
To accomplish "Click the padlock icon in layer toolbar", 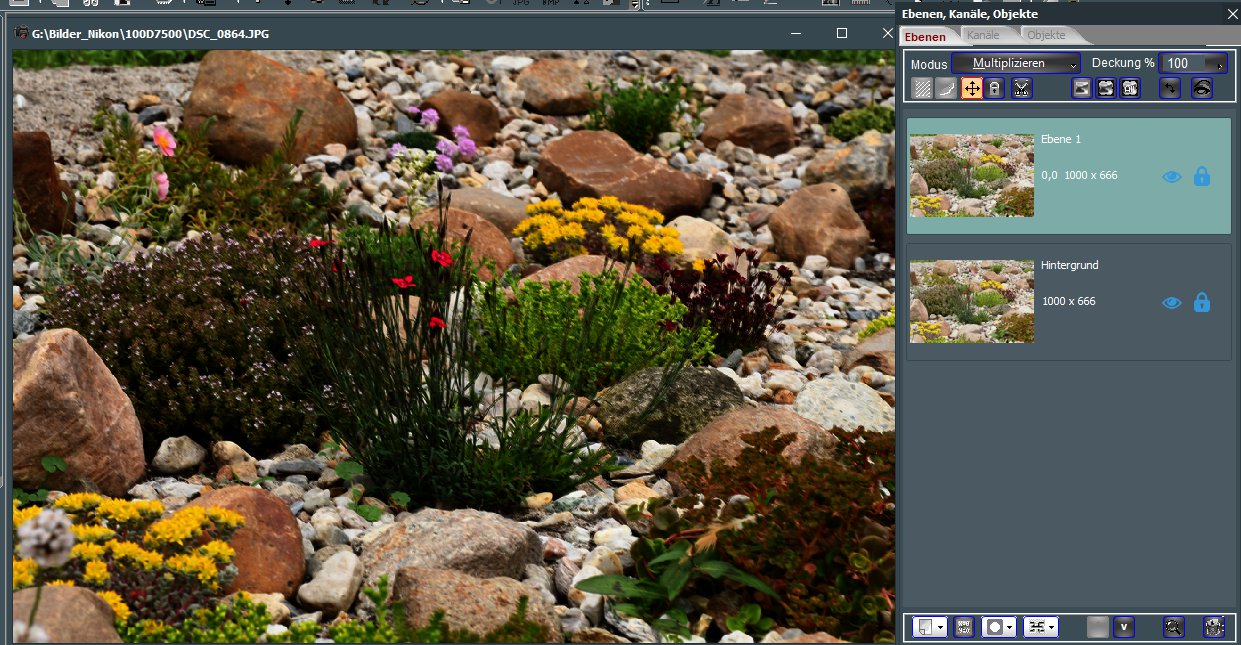I will tap(994, 88).
